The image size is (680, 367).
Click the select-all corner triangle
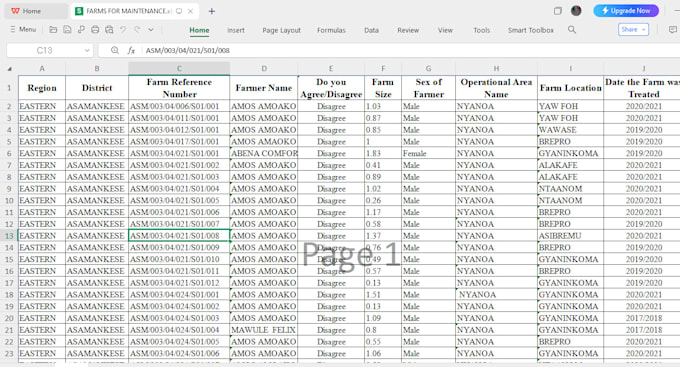(x=9, y=69)
